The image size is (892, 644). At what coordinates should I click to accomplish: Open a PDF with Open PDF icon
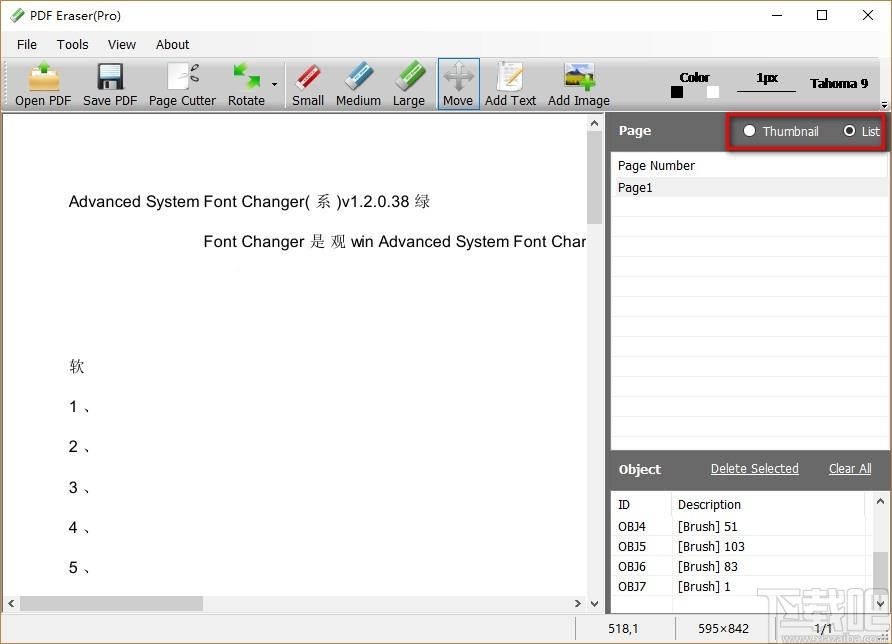(x=43, y=84)
